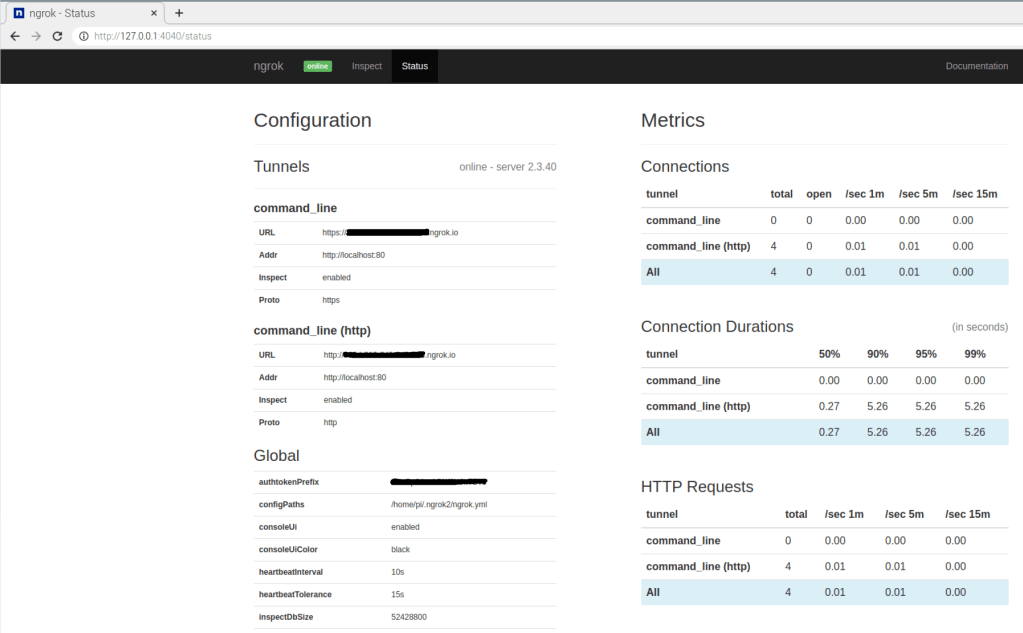This screenshot has width=1023, height=633.
Task: Open the Documentation link
Action: 976,66
